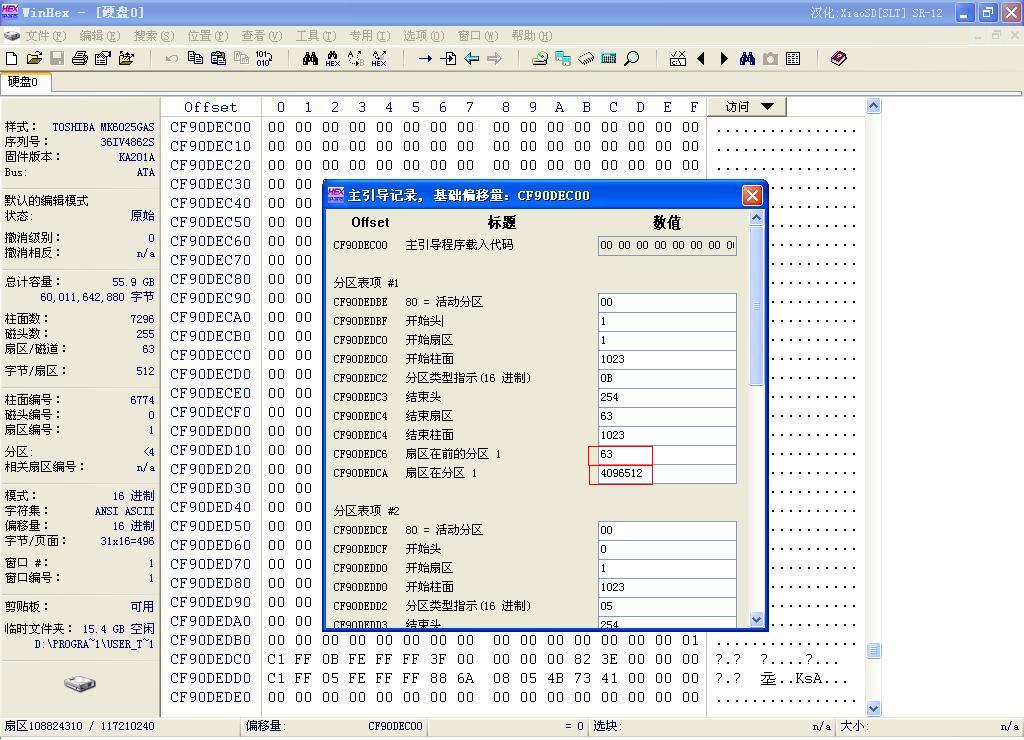The width and height of the screenshot is (1024, 740).
Task: Click the 开始头 value field in partition #1
Action: point(667,321)
